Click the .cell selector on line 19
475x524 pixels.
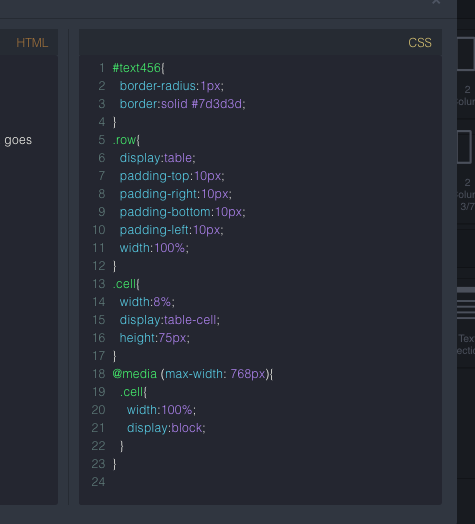coord(132,392)
